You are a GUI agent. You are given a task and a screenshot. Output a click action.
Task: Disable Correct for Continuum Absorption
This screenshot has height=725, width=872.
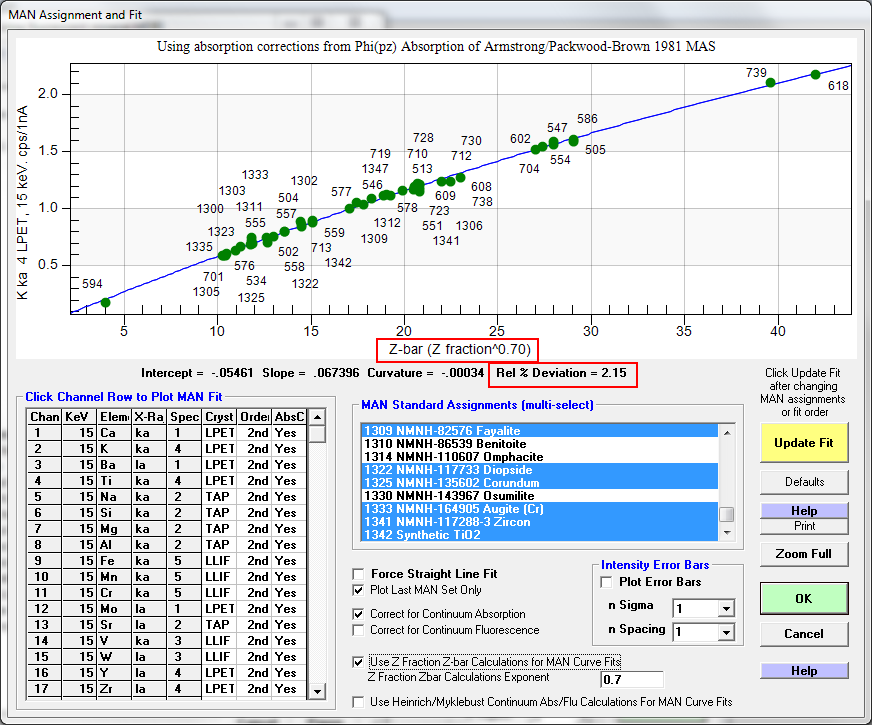point(359,614)
